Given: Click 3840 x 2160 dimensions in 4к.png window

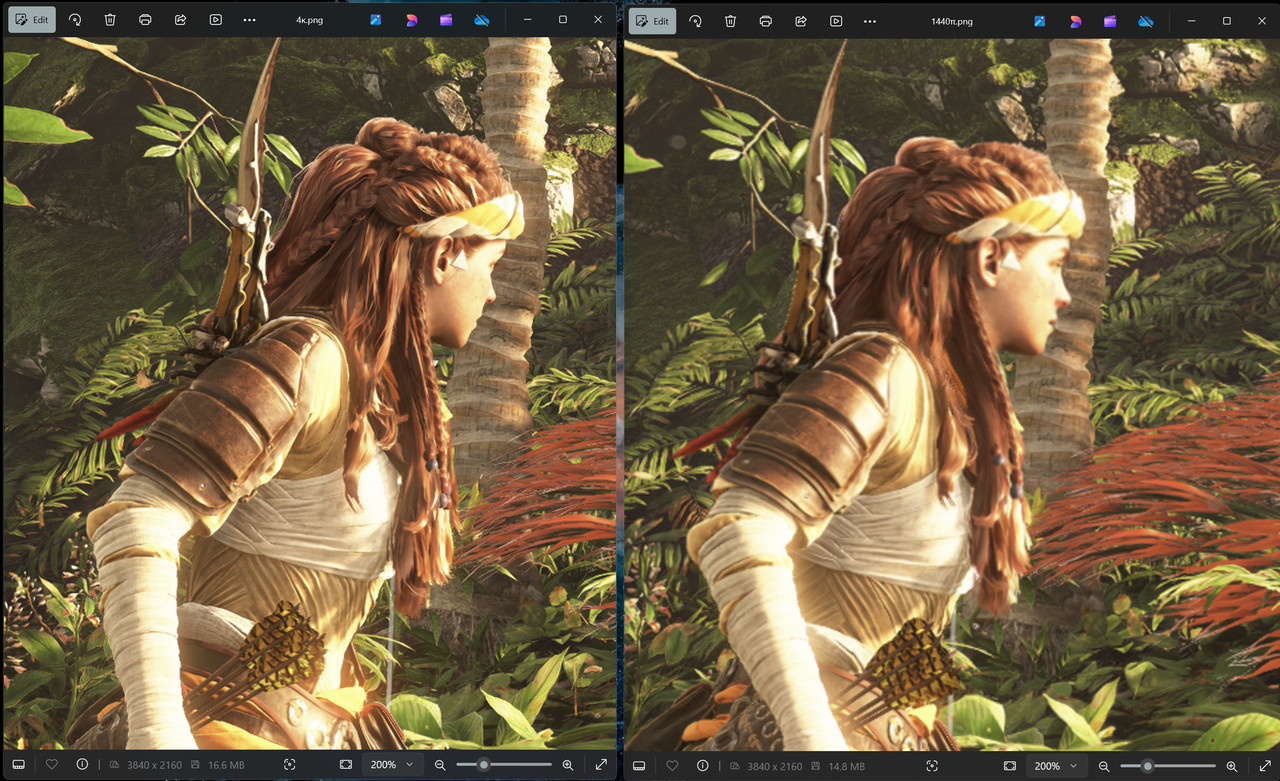Looking at the screenshot, I should (x=154, y=765).
